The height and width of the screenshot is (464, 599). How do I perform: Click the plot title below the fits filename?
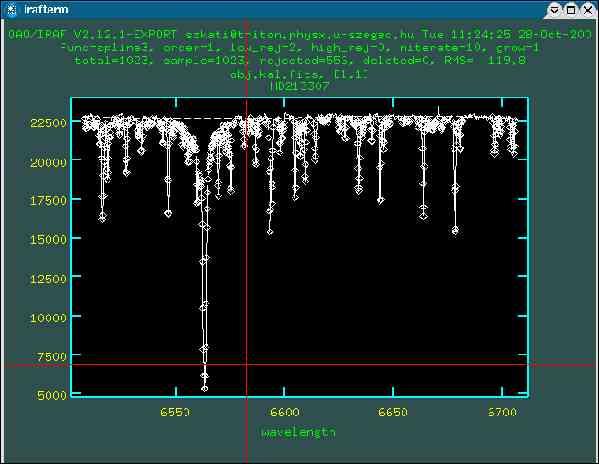pos(299,86)
